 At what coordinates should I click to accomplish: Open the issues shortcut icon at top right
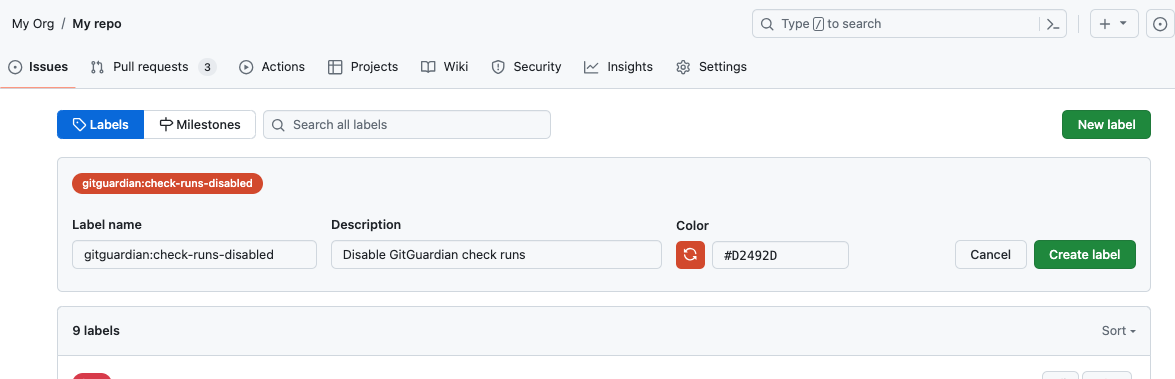point(1161,24)
